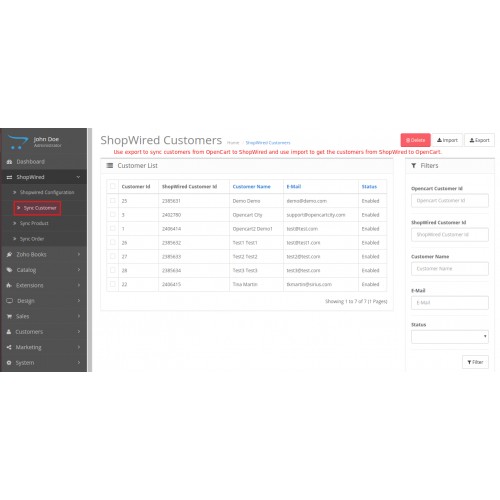Check the box for Demo Demo customer
The image size is (500, 500).
[113, 201]
